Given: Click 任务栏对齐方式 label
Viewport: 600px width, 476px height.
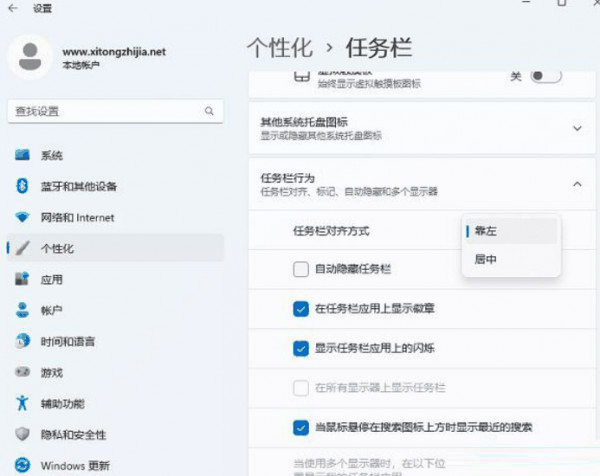Looking at the screenshot, I should point(331,231).
